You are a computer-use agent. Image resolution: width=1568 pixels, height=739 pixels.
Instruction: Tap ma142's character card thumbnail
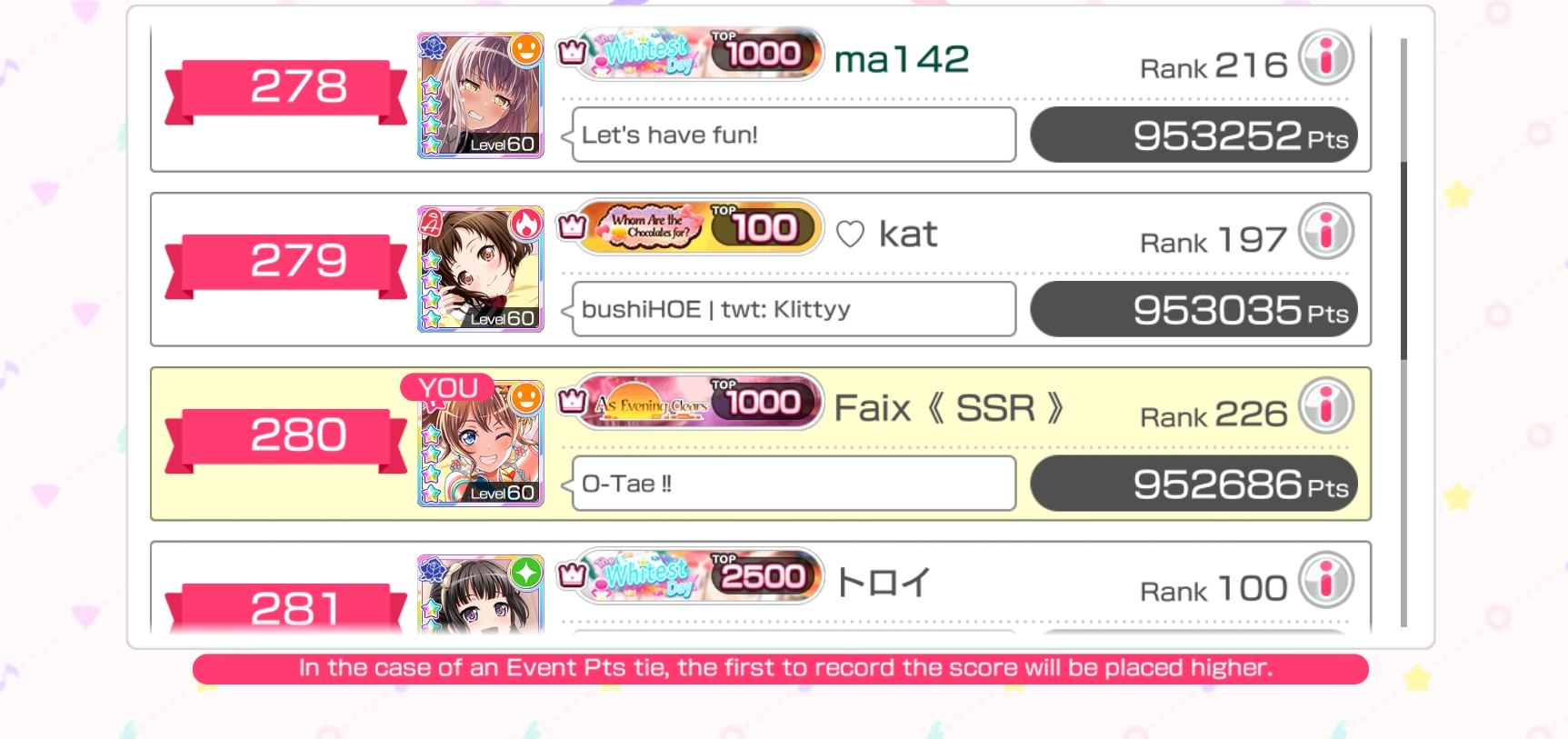480,95
